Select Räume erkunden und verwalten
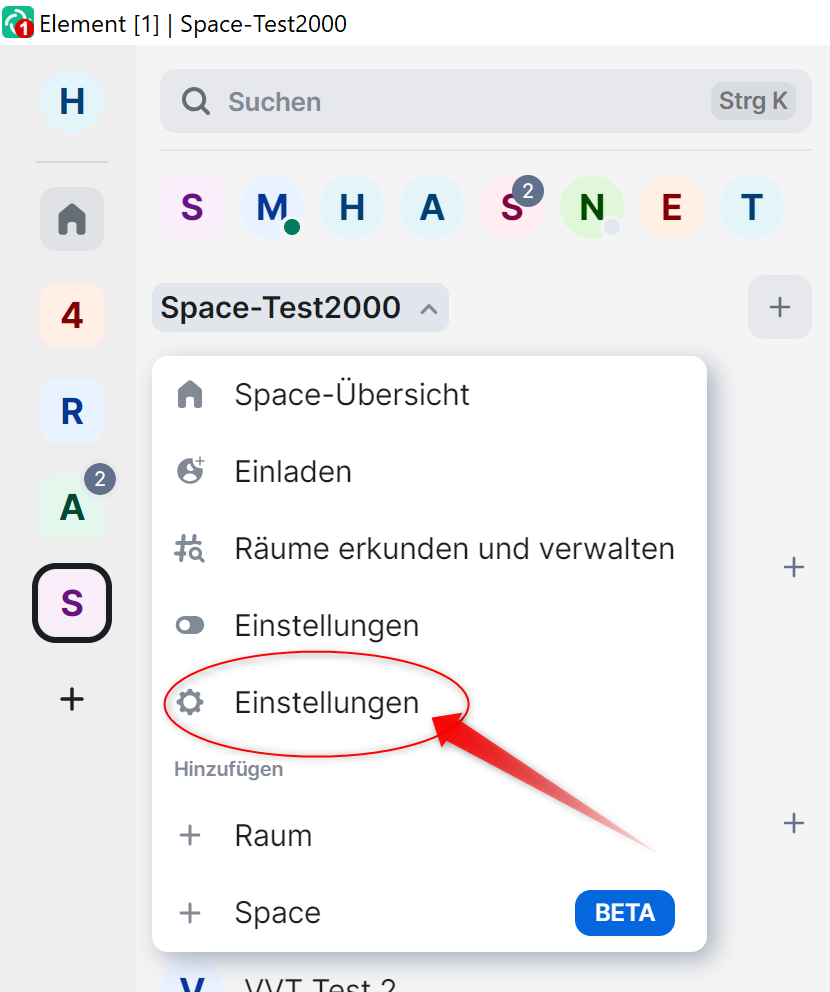 pyautogui.click(x=454, y=548)
